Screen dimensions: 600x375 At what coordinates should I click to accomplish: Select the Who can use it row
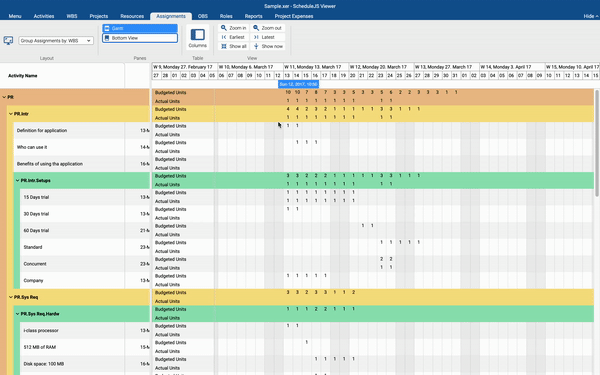(81, 147)
